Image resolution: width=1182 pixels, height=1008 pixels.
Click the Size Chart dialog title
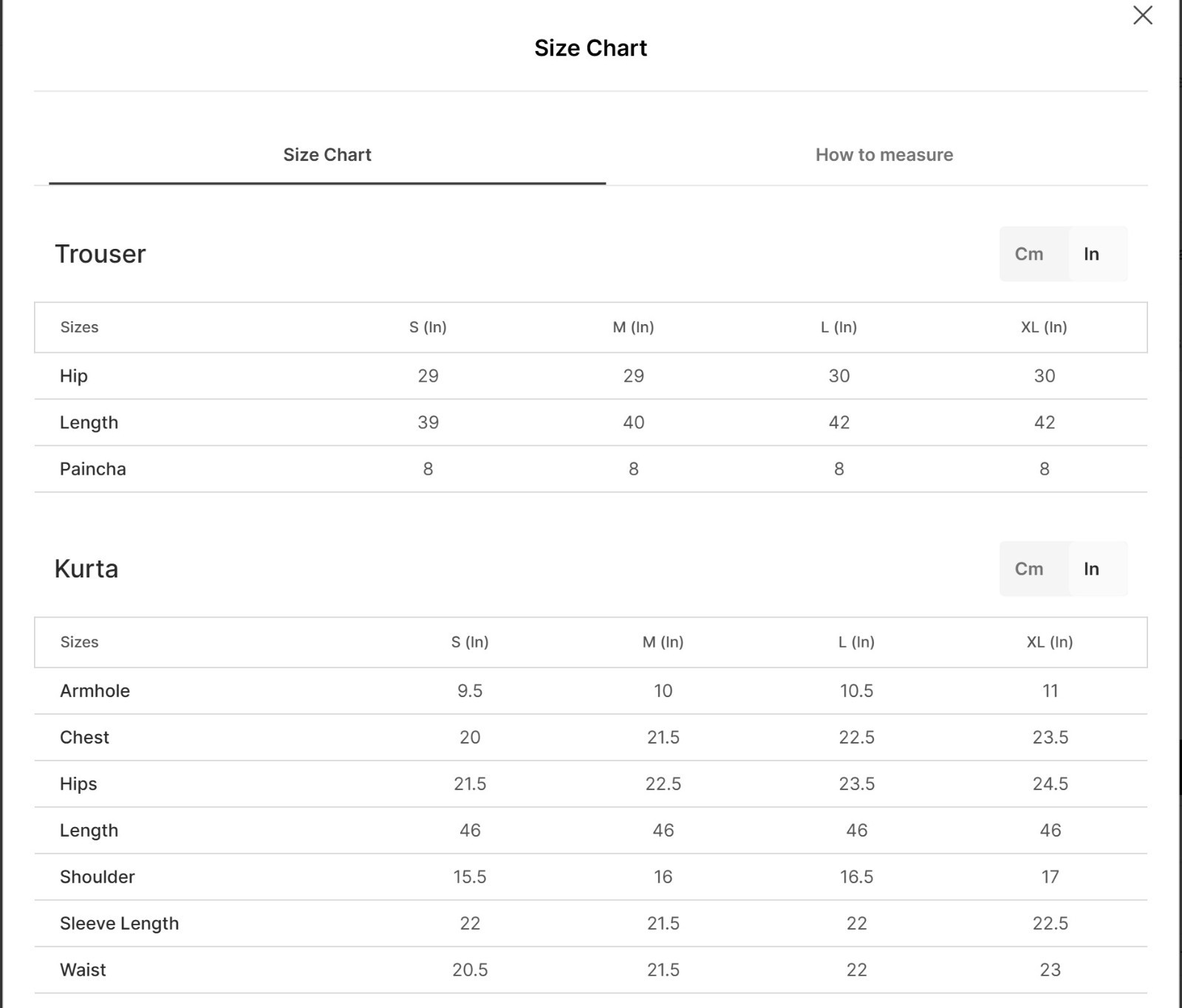point(590,48)
